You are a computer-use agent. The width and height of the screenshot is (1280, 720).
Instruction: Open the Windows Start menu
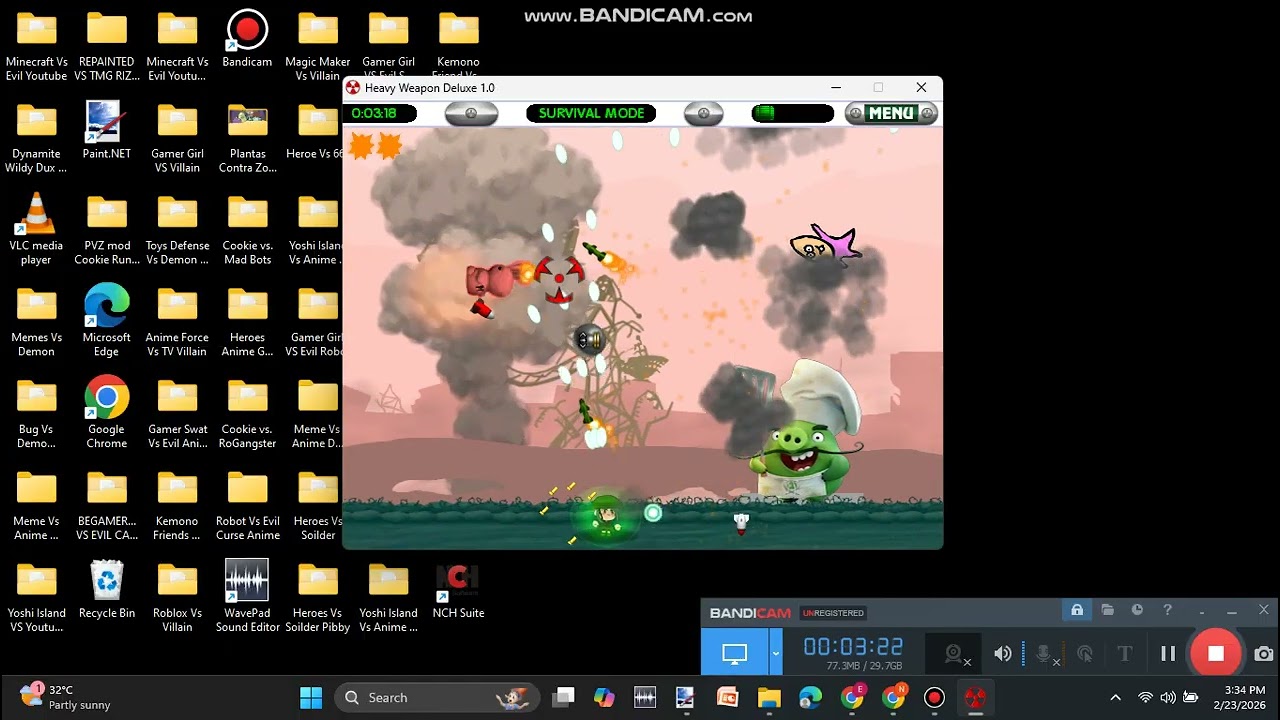[x=311, y=697]
